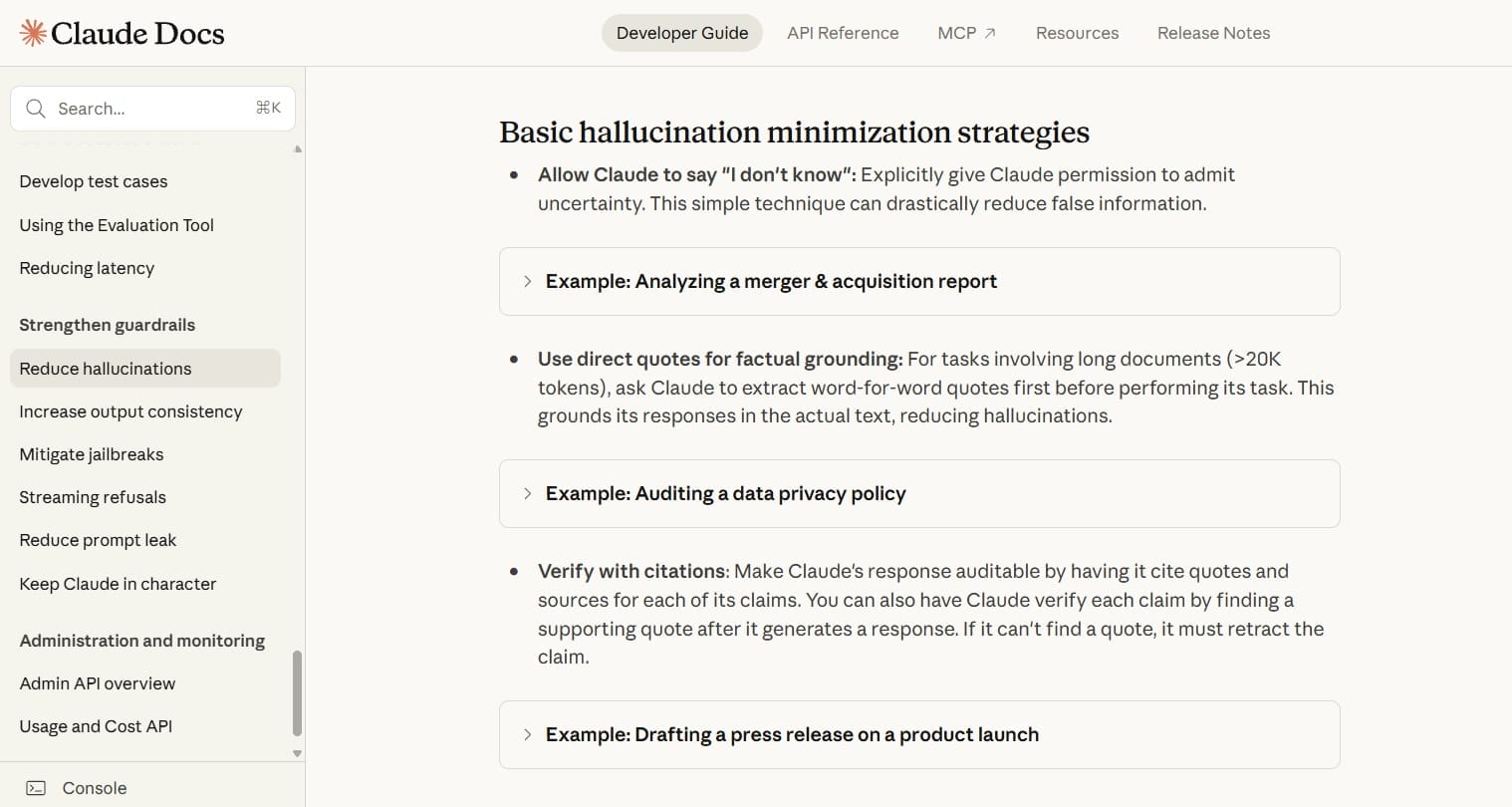Click the Console terminal icon
This screenshot has height=807, width=1512.
click(x=36, y=788)
